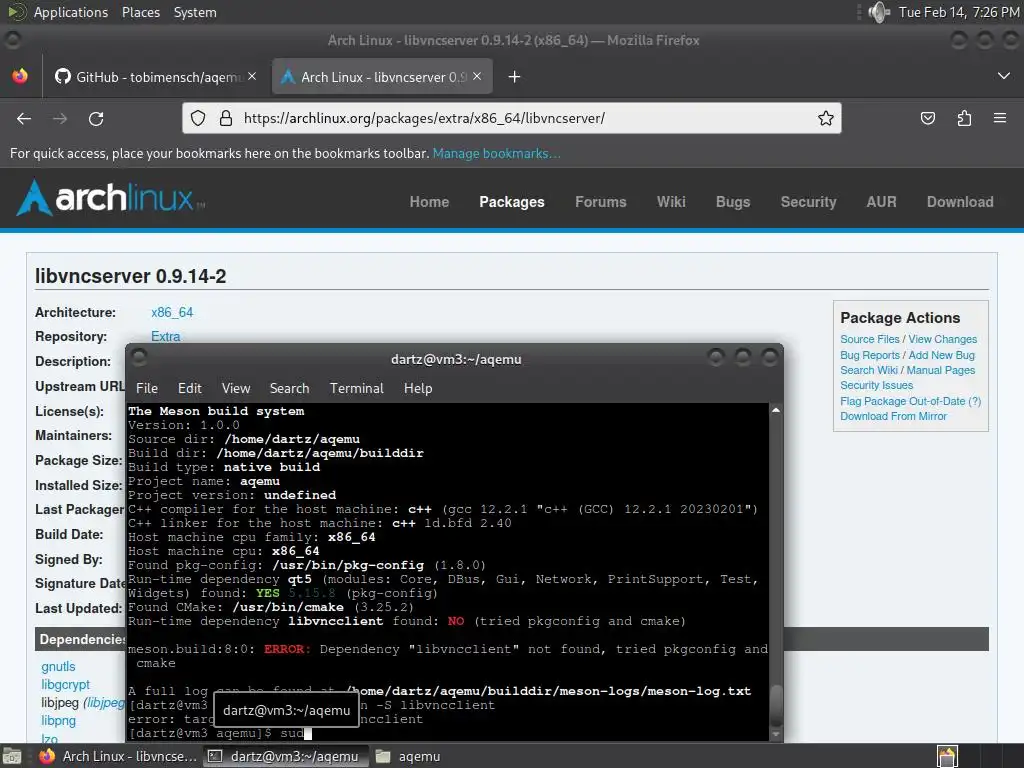Open a new tab with the plus button
This screenshot has height=768, width=1024.
(515, 77)
